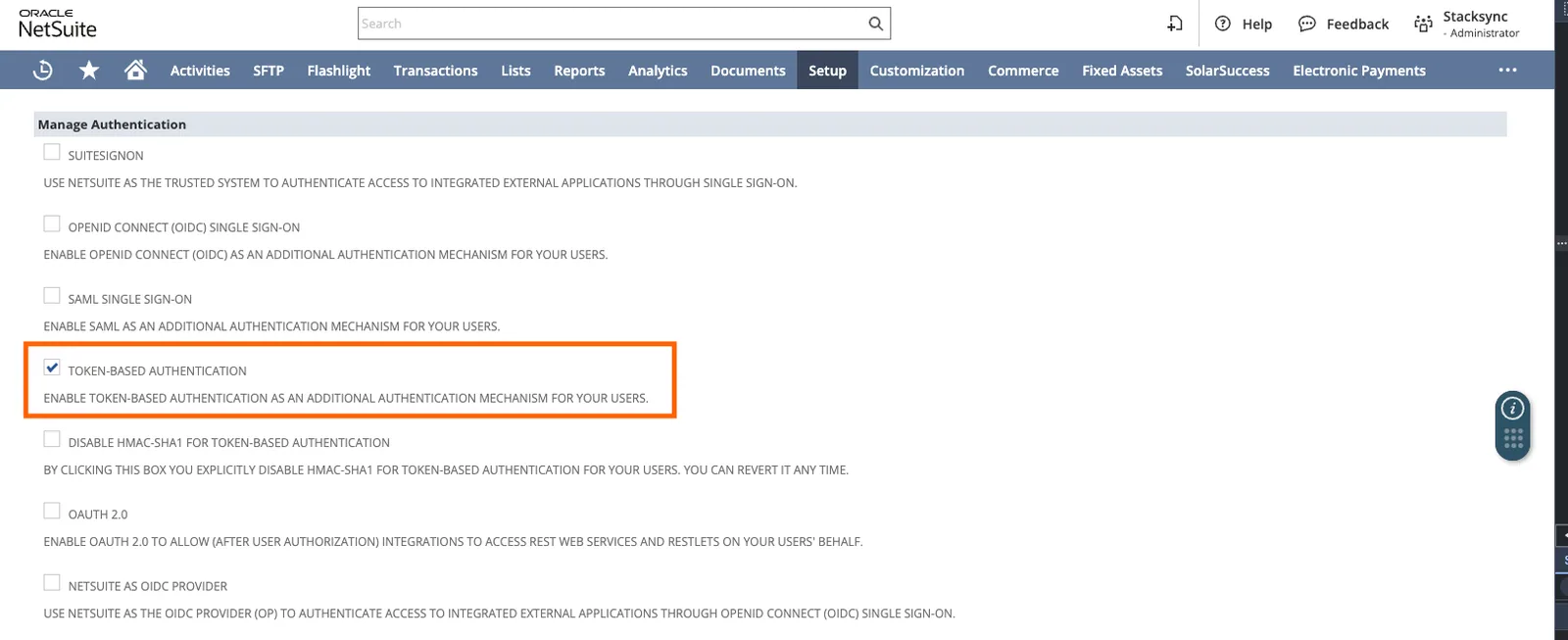Viewport: 1568px width, 640px height.
Task: Uncheck the Token-Based Authentication checkbox
Action: tap(52, 368)
